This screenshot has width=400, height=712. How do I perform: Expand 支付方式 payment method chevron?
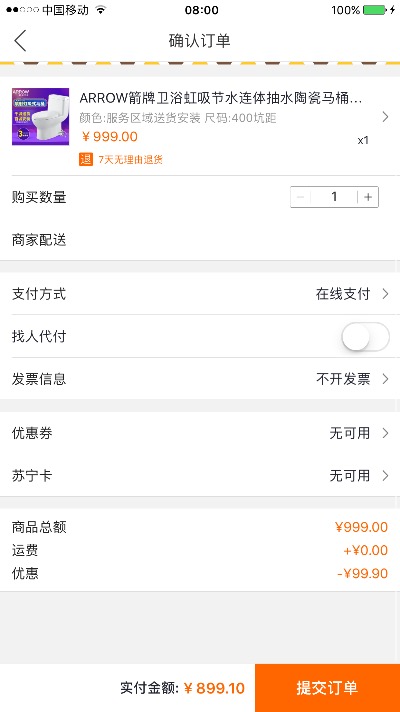coord(385,294)
